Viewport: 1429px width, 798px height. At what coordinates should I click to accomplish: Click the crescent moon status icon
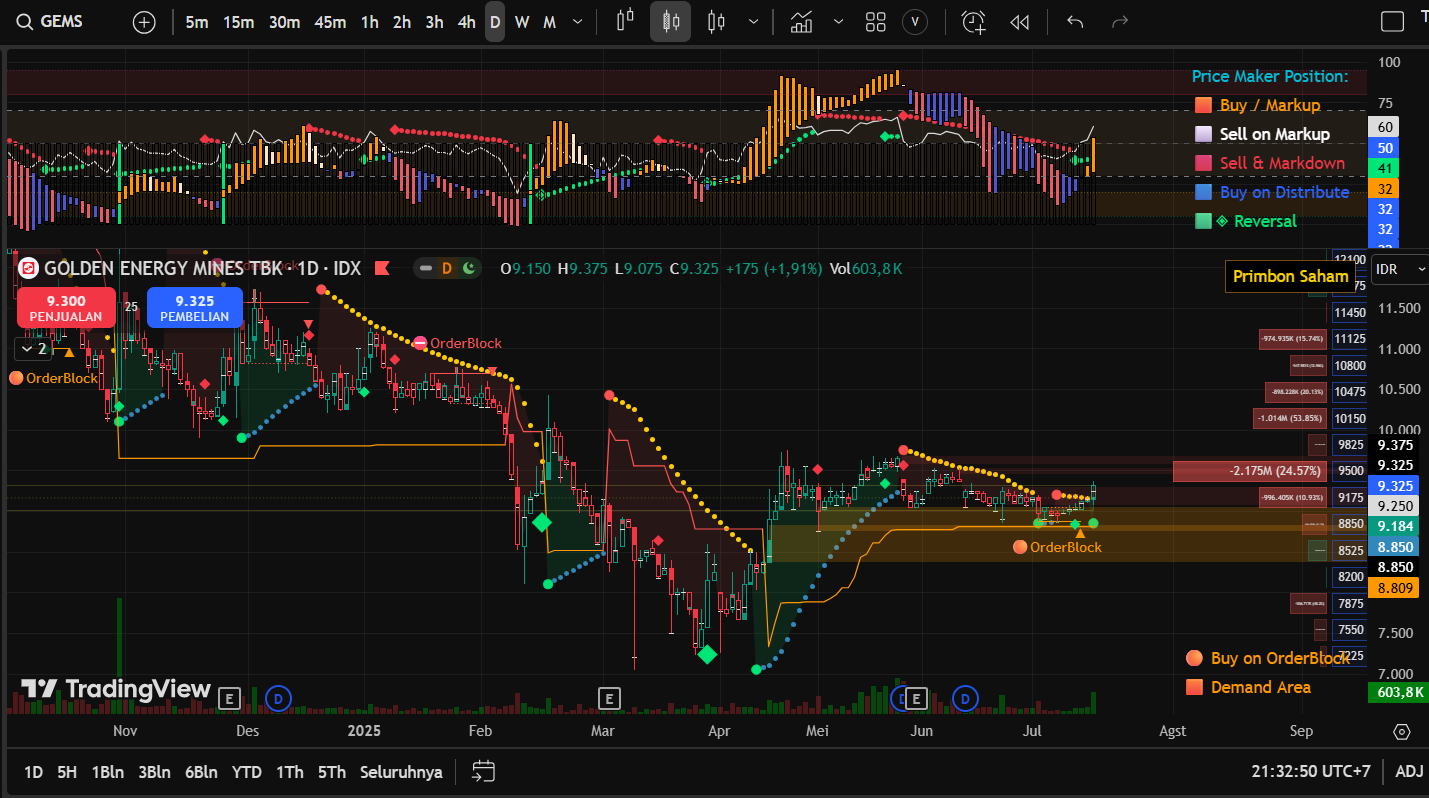coord(467,268)
